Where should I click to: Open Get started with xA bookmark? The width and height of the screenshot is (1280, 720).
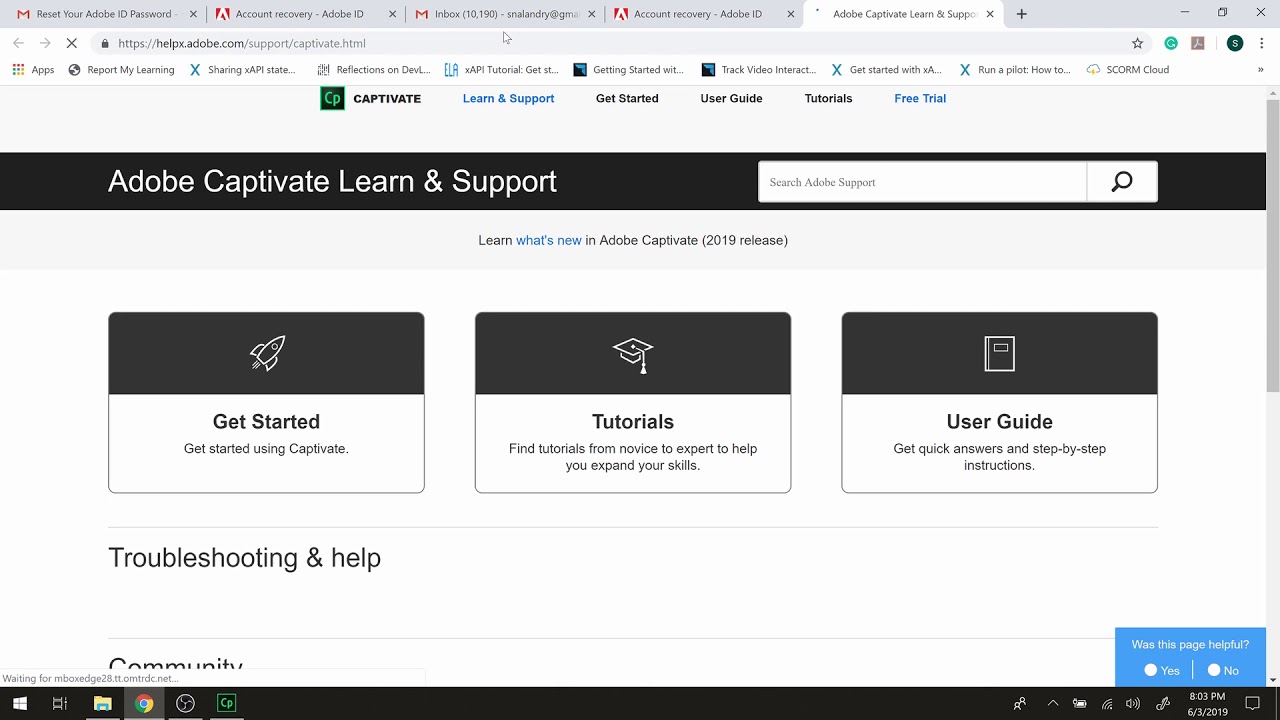click(x=886, y=70)
